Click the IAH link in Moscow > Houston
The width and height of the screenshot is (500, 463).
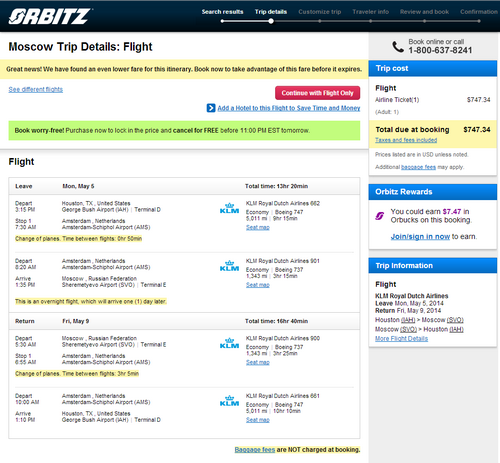[456, 329]
